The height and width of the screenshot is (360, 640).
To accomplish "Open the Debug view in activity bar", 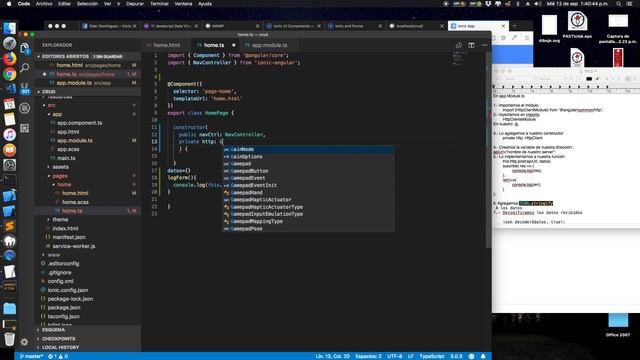I will point(24,108).
